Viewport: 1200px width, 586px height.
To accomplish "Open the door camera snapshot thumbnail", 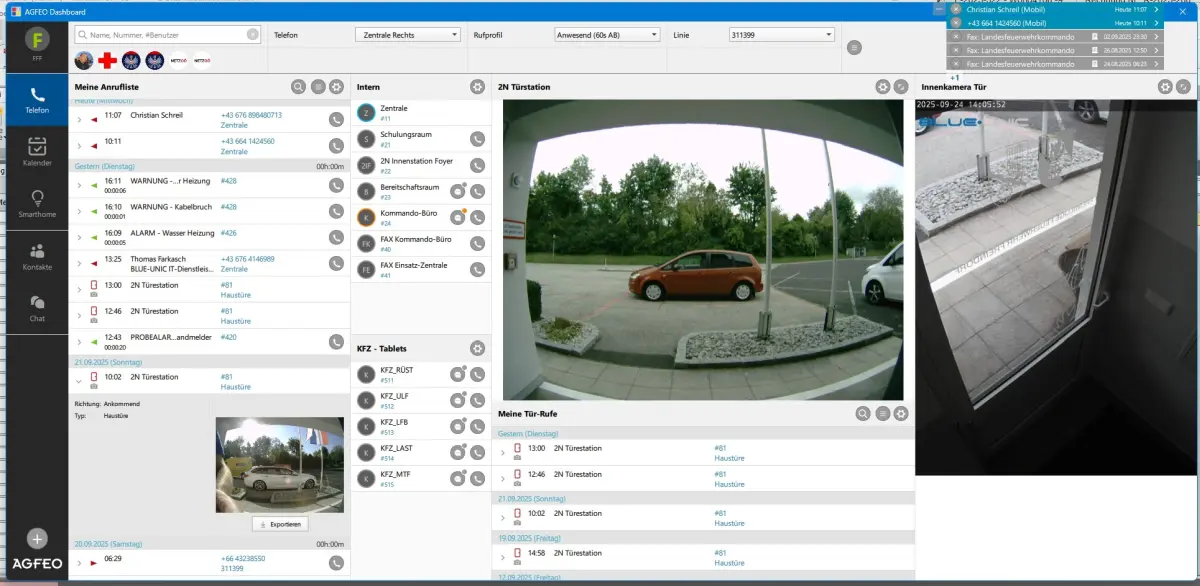I will (279, 465).
